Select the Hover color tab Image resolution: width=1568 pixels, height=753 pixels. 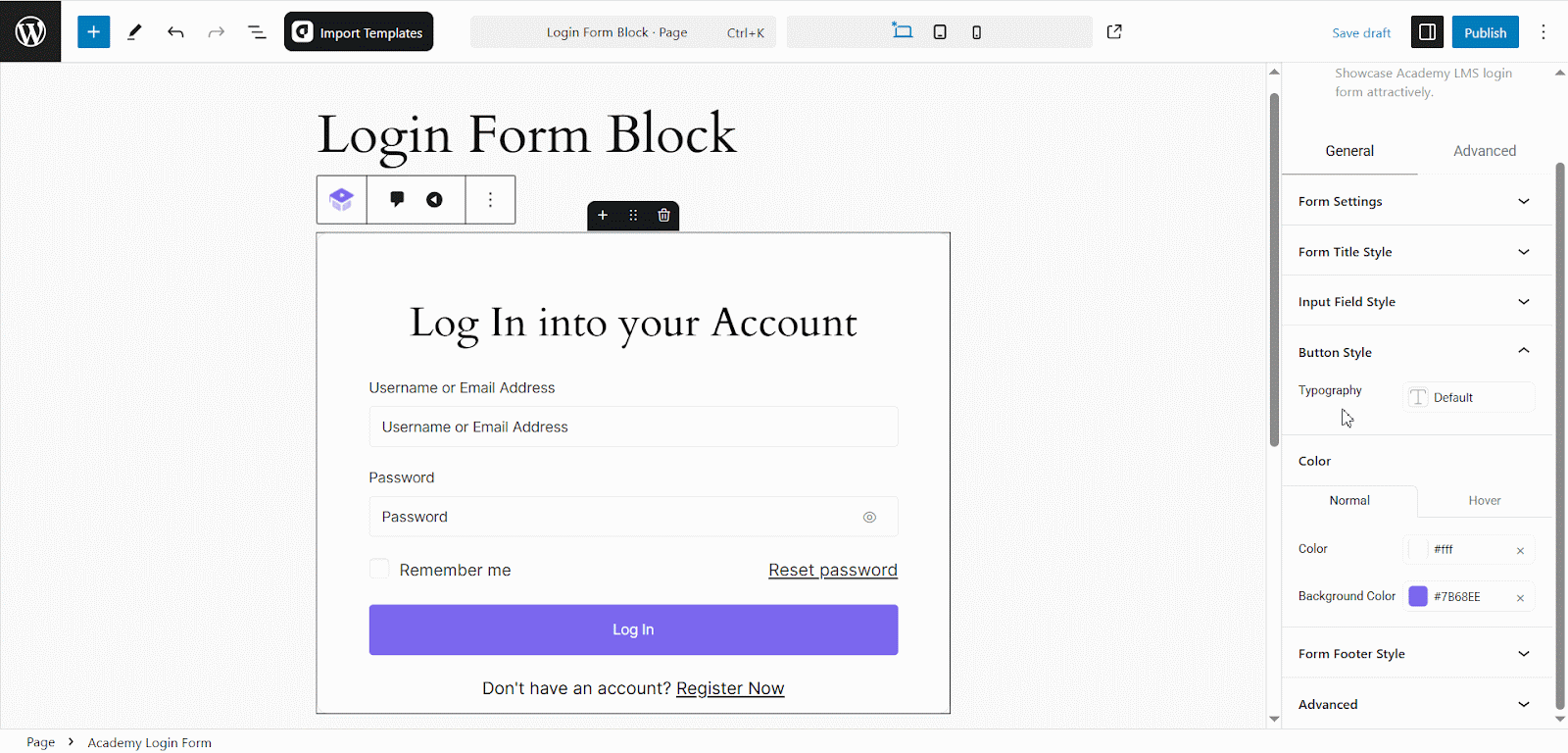point(1482,500)
